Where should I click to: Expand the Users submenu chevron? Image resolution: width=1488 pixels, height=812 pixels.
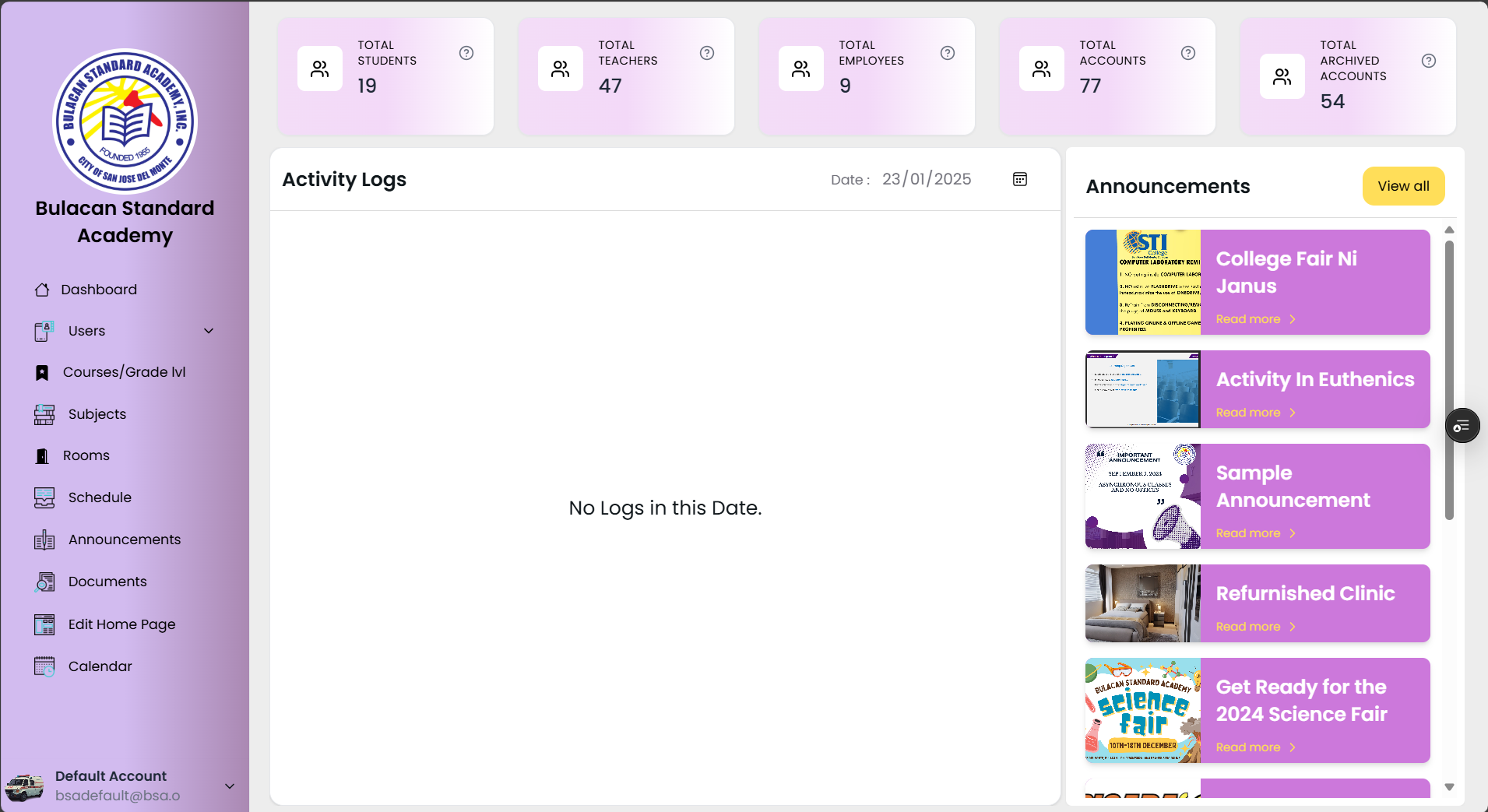pyautogui.click(x=209, y=331)
